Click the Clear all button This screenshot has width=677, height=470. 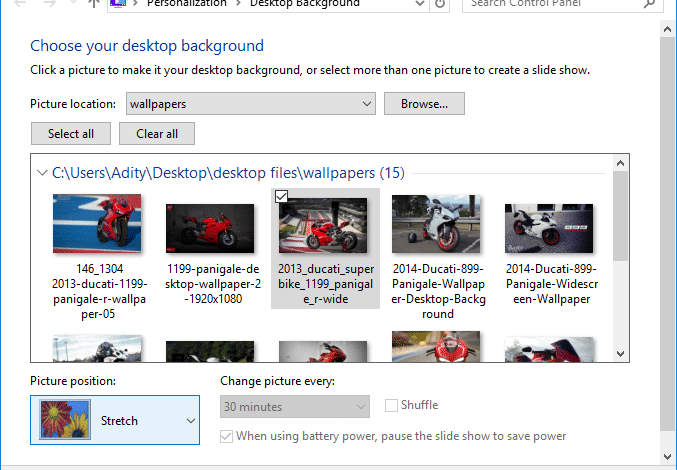click(x=157, y=134)
